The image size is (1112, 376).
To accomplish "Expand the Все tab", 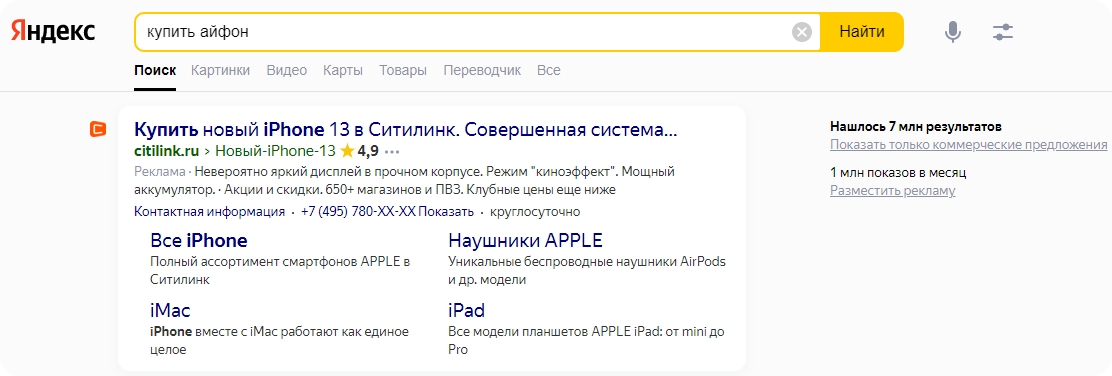I will point(548,70).
